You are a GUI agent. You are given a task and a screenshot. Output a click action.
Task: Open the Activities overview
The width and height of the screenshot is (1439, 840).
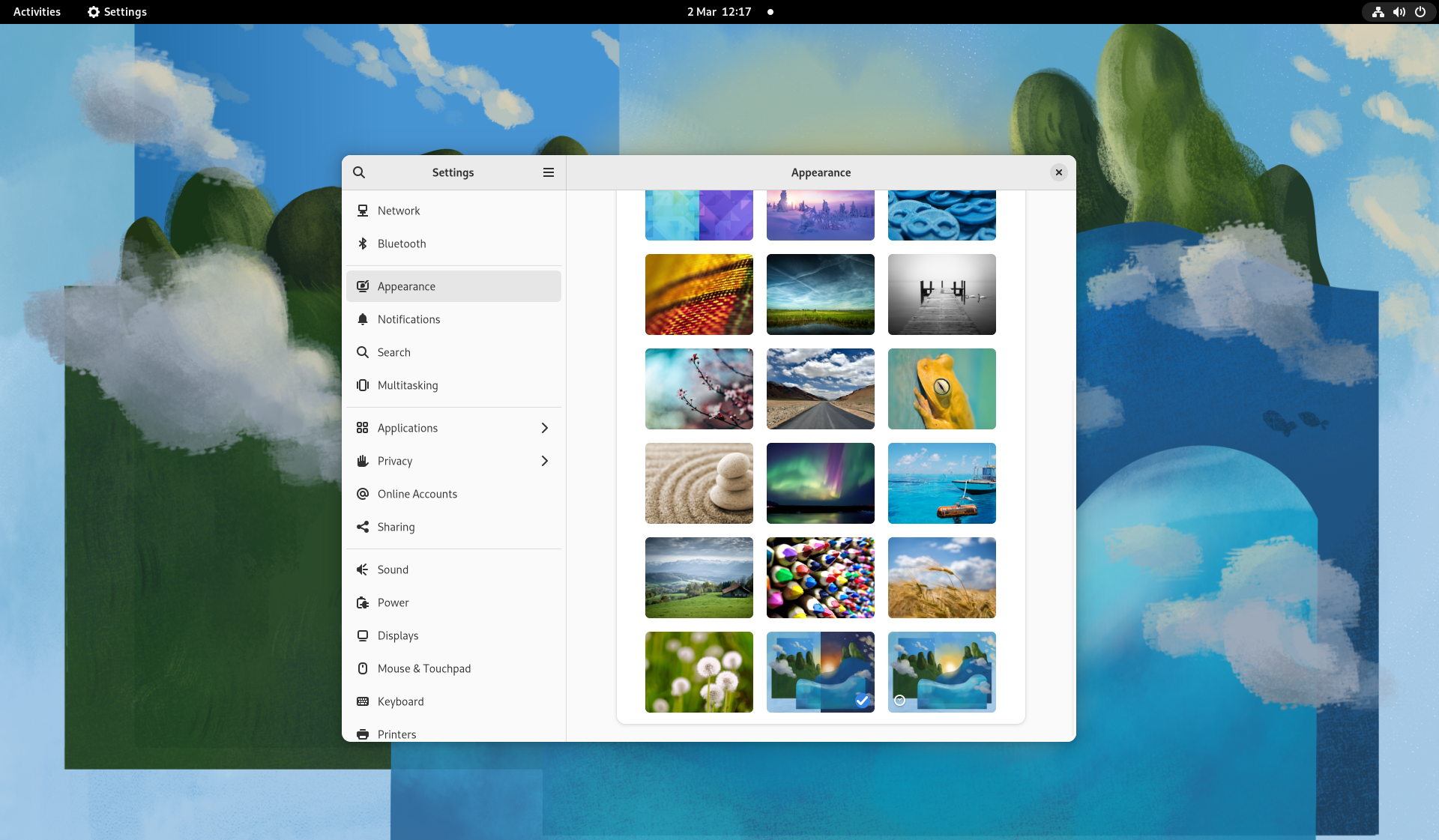(x=37, y=12)
